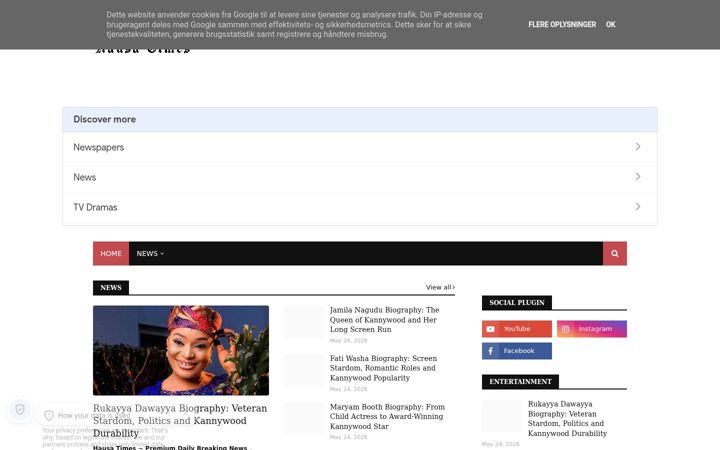Open the Rukayya Dawayya entertainment sidebar article

coord(567,418)
